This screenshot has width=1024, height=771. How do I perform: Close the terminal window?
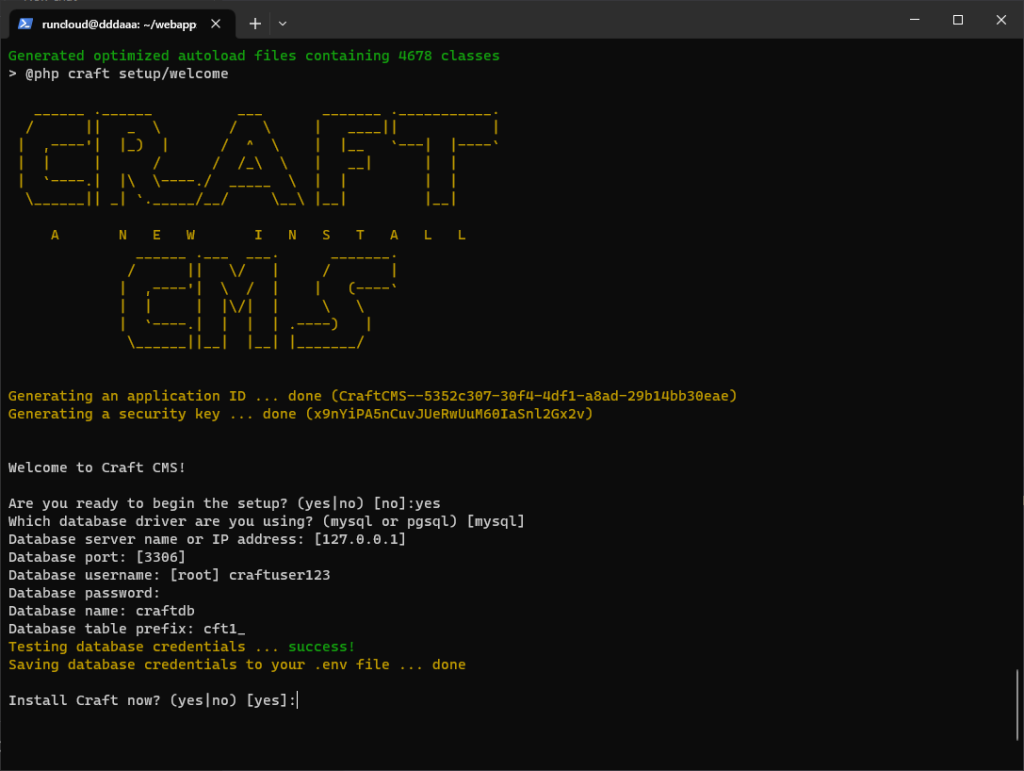click(1000, 20)
